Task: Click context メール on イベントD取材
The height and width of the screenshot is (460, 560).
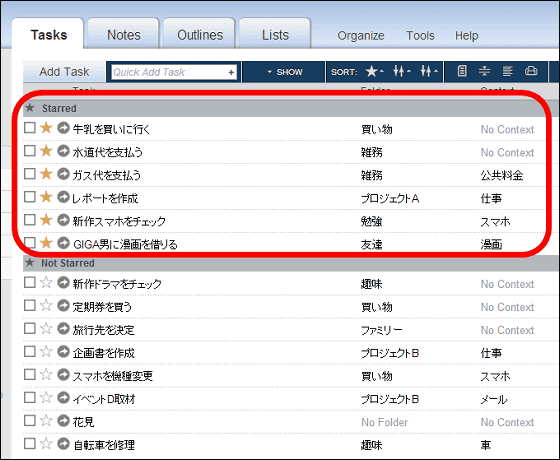Action: click(494, 399)
